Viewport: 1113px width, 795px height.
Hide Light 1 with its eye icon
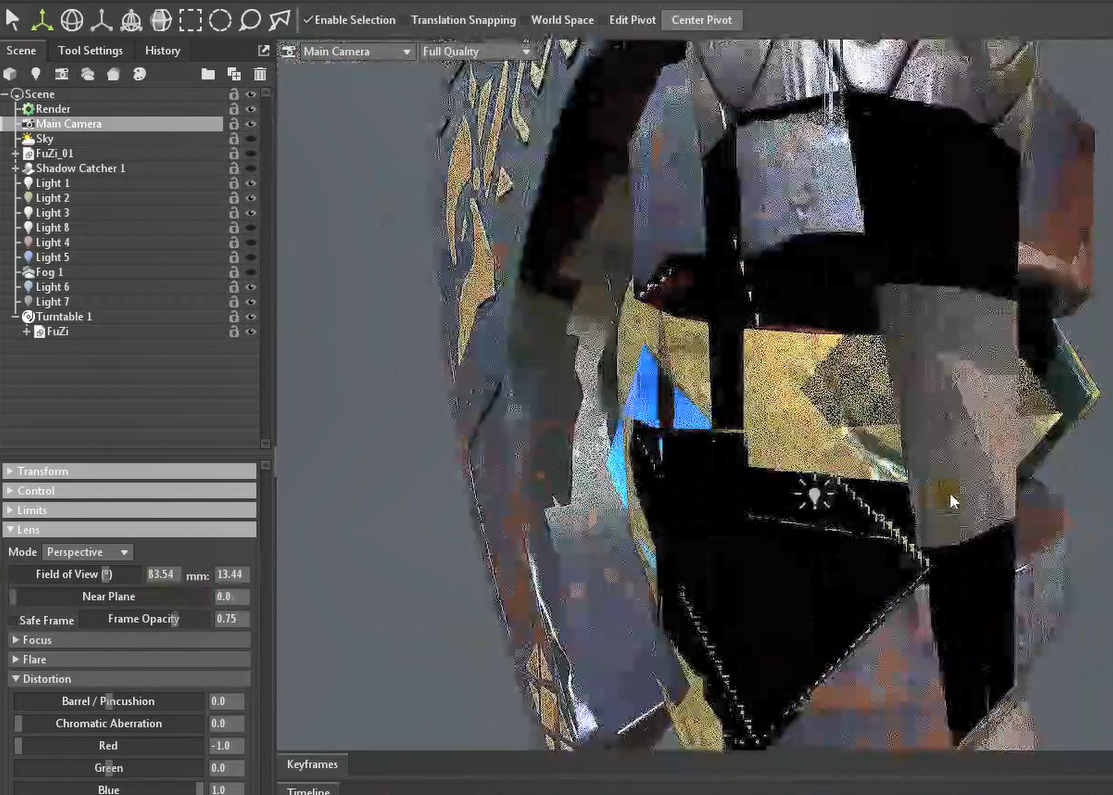(251, 184)
